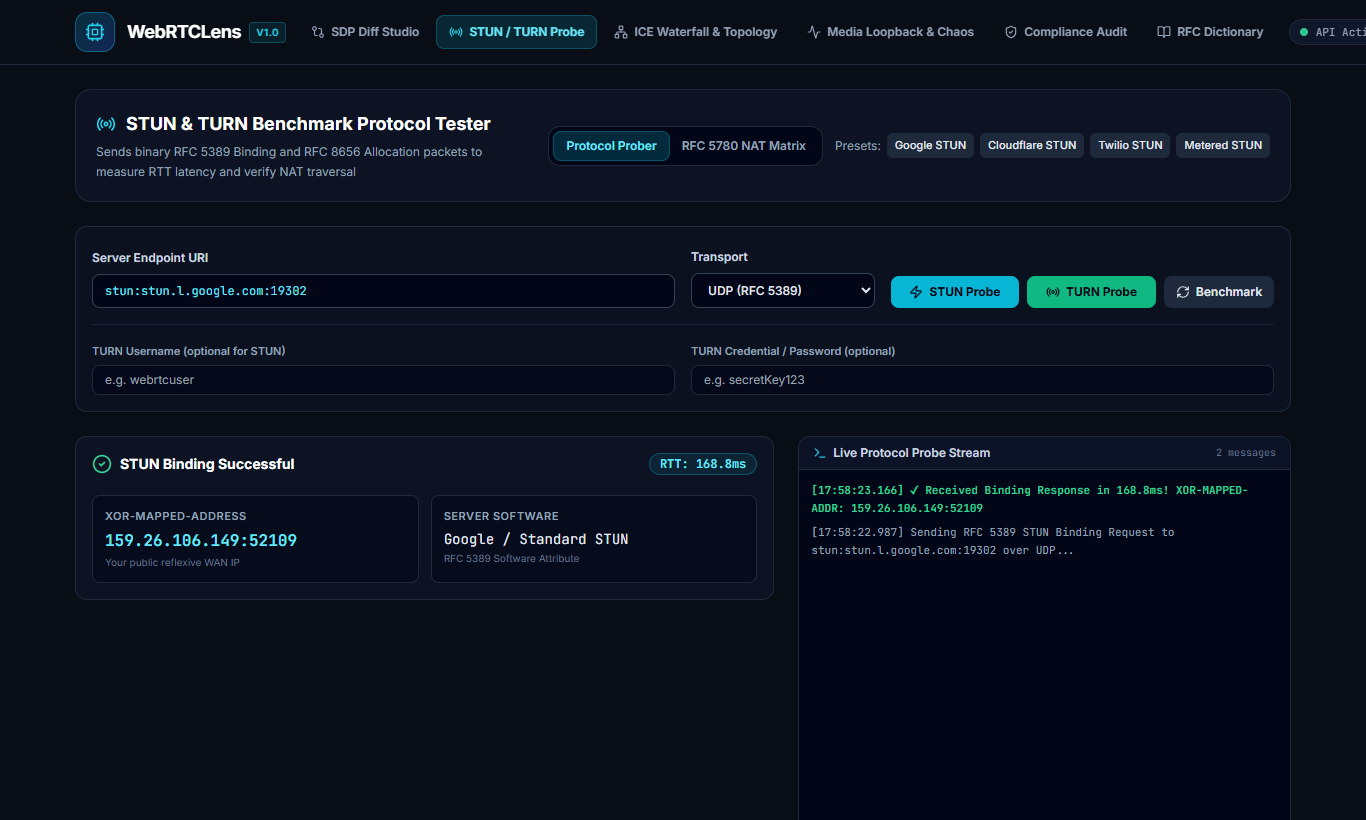Go to Media Loopback & Chaos tab
1366x820 pixels.
(x=890, y=32)
